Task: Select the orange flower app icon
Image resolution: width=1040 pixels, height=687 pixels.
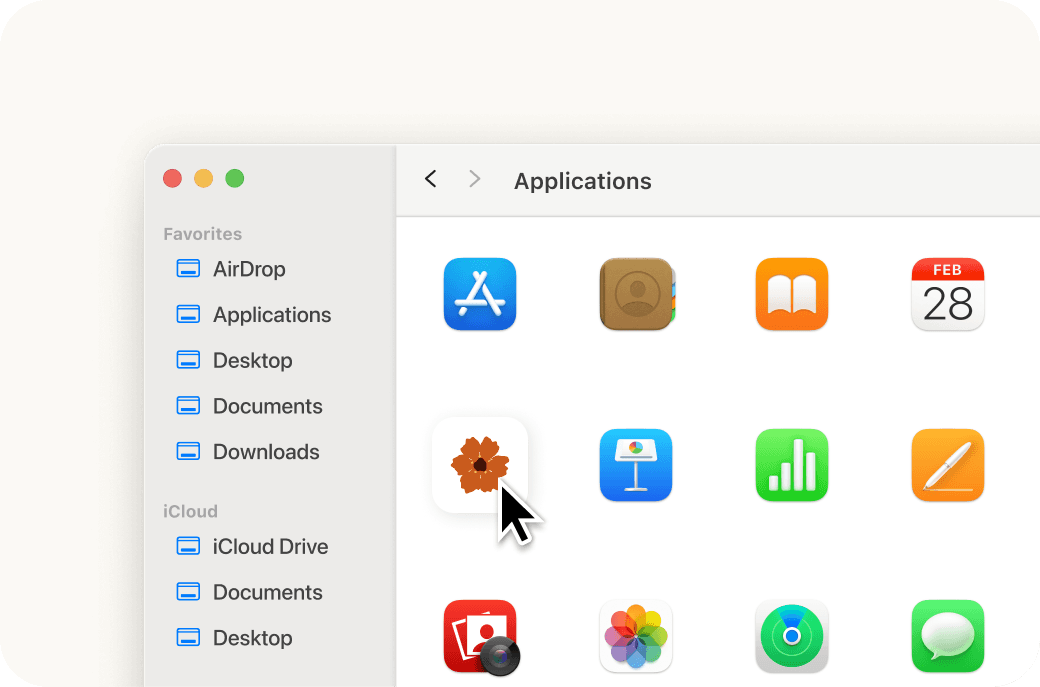Action: point(480,465)
